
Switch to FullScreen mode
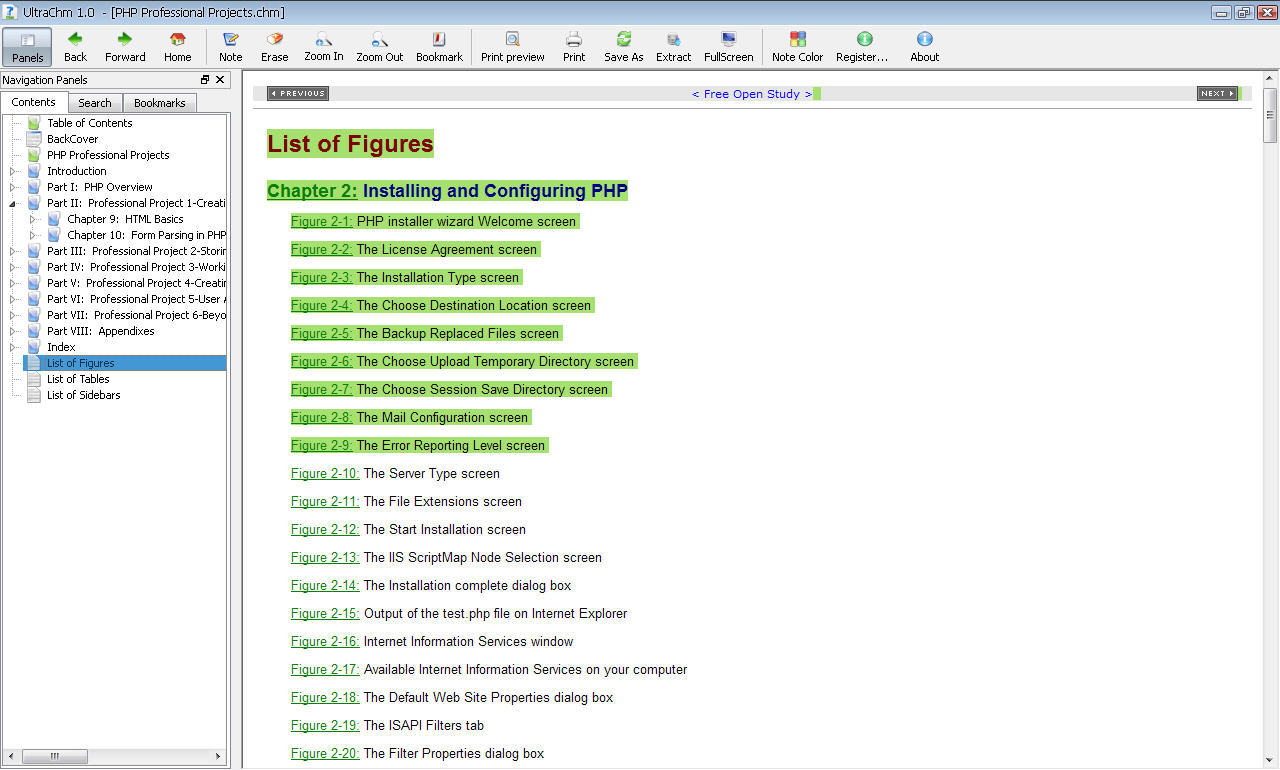click(729, 47)
